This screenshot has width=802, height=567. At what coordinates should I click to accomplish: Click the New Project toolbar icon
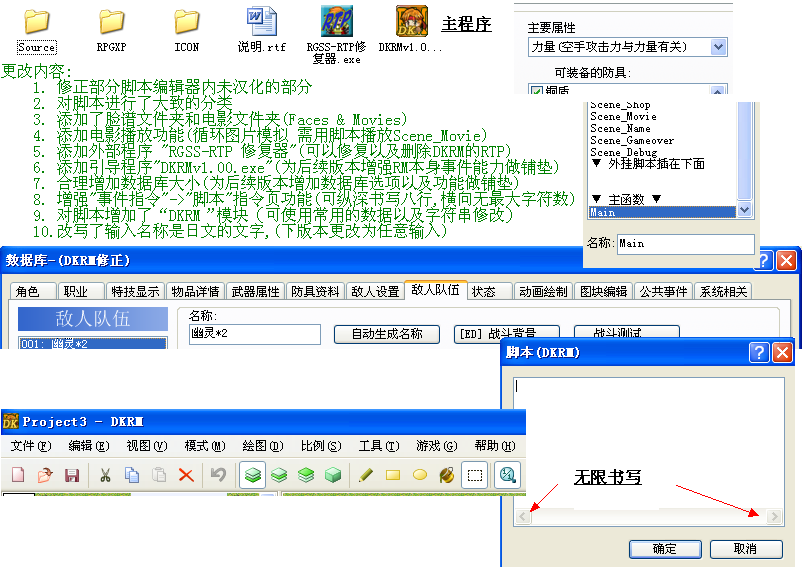[x=18, y=475]
